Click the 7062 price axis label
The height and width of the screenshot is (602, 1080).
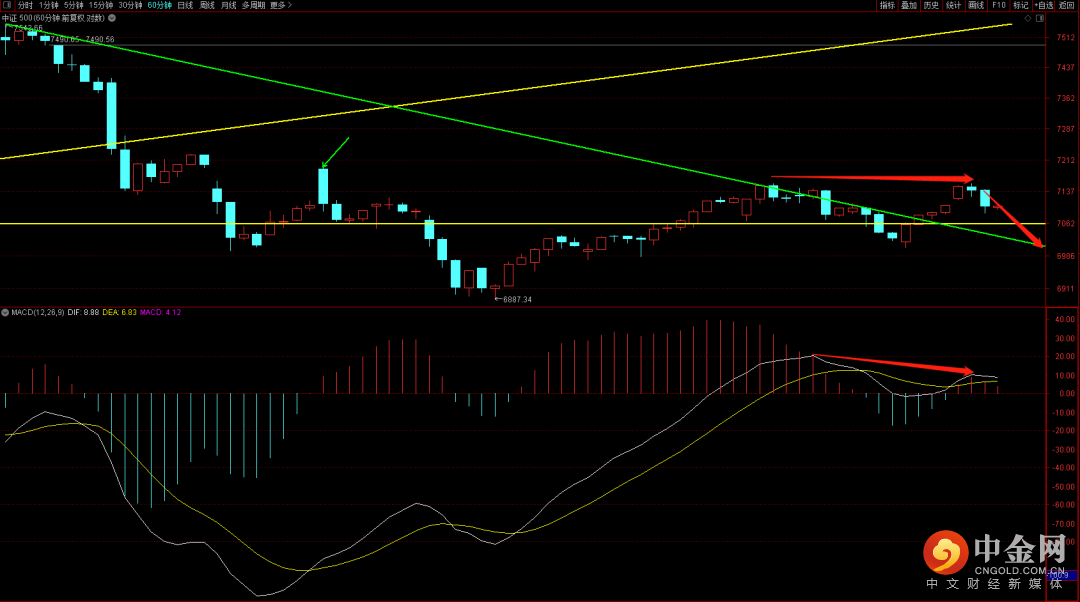coord(1066,224)
